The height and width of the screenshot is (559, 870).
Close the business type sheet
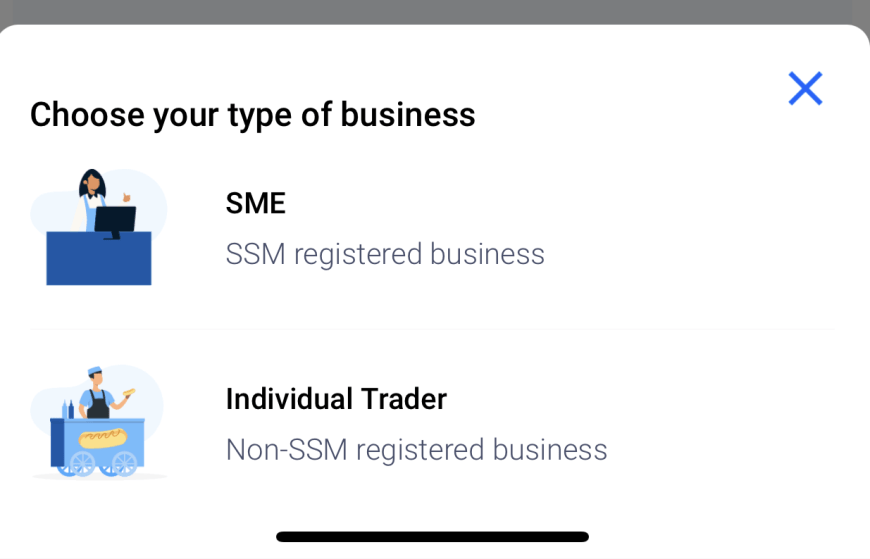tap(805, 88)
